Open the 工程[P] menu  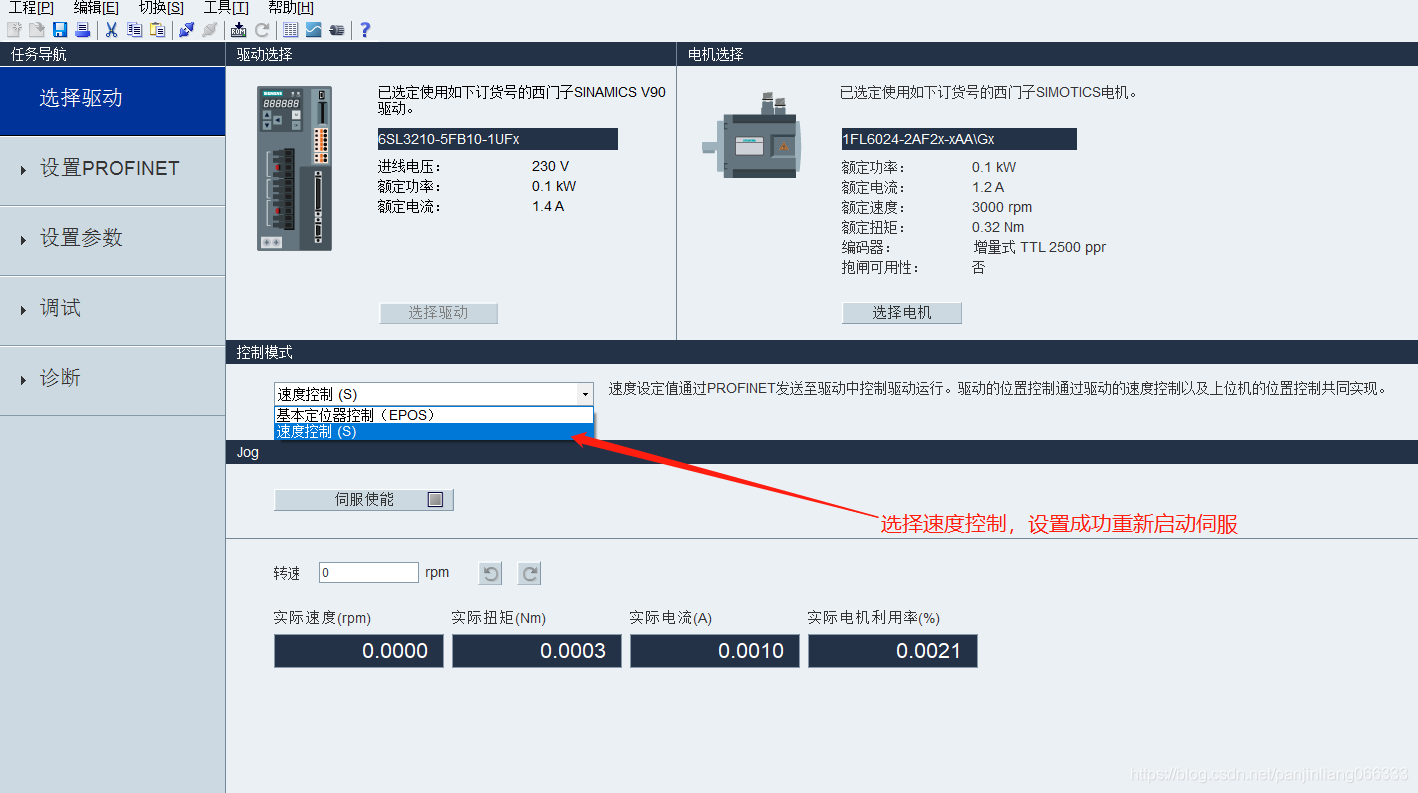coord(31,8)
